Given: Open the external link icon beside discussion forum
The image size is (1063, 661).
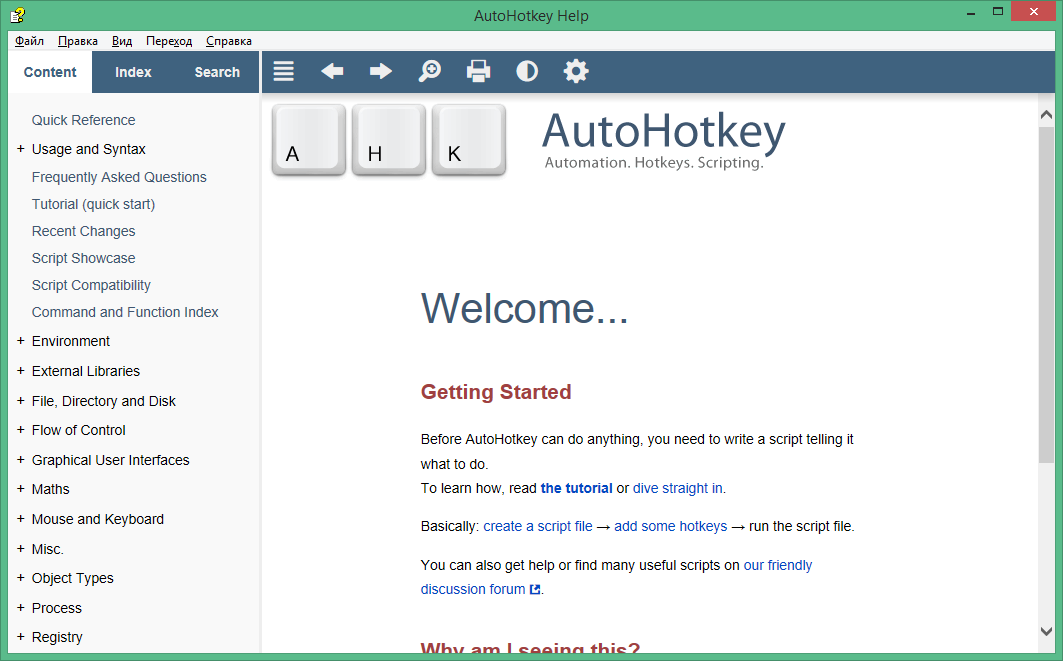Looking at the screenshot, I should tap(533, 589).
